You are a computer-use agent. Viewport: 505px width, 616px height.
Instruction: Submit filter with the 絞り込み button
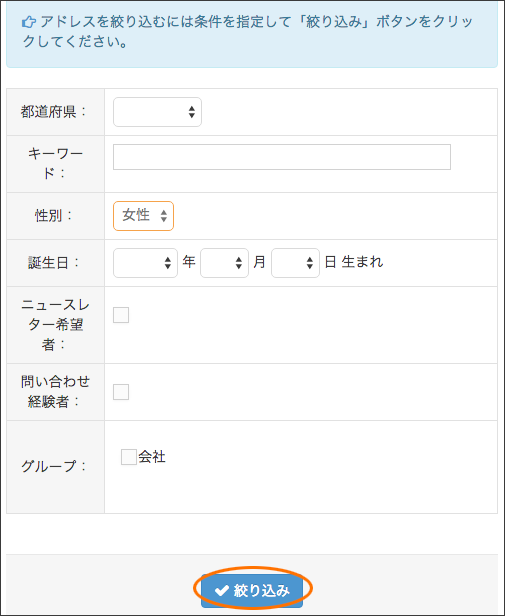pyautogui.click(x=252, y=590)
